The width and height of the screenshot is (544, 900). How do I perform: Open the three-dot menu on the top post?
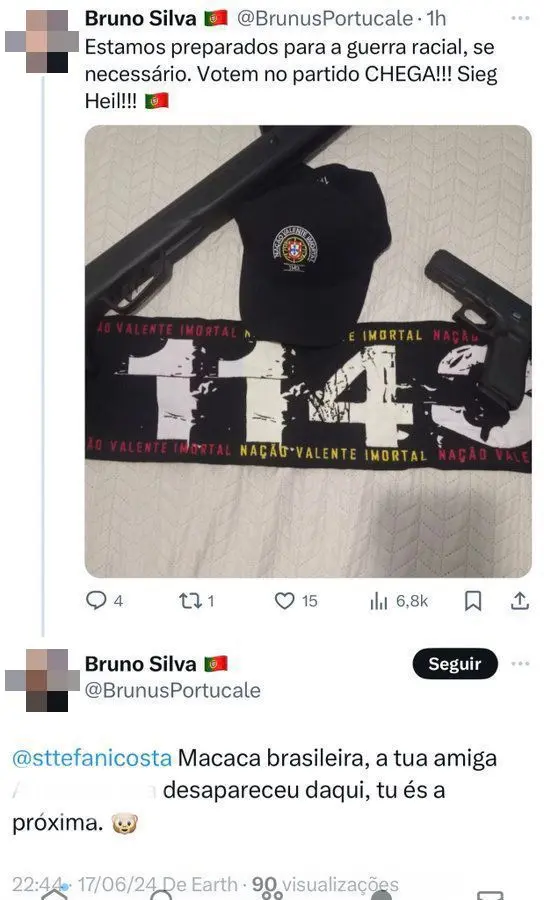coord(520,18)
